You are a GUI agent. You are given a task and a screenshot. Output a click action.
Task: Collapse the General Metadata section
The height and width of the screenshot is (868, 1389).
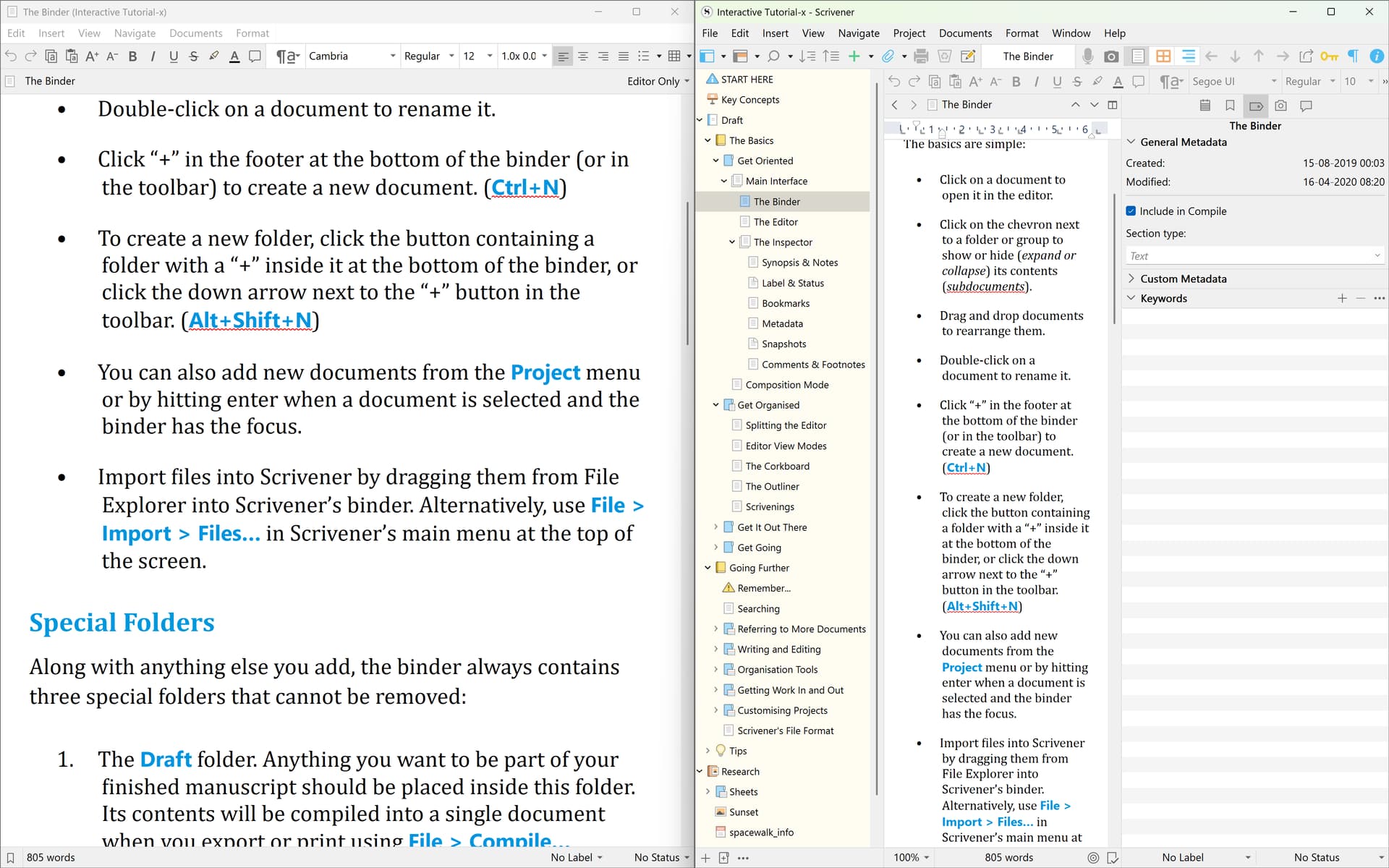pos(1131,142)
